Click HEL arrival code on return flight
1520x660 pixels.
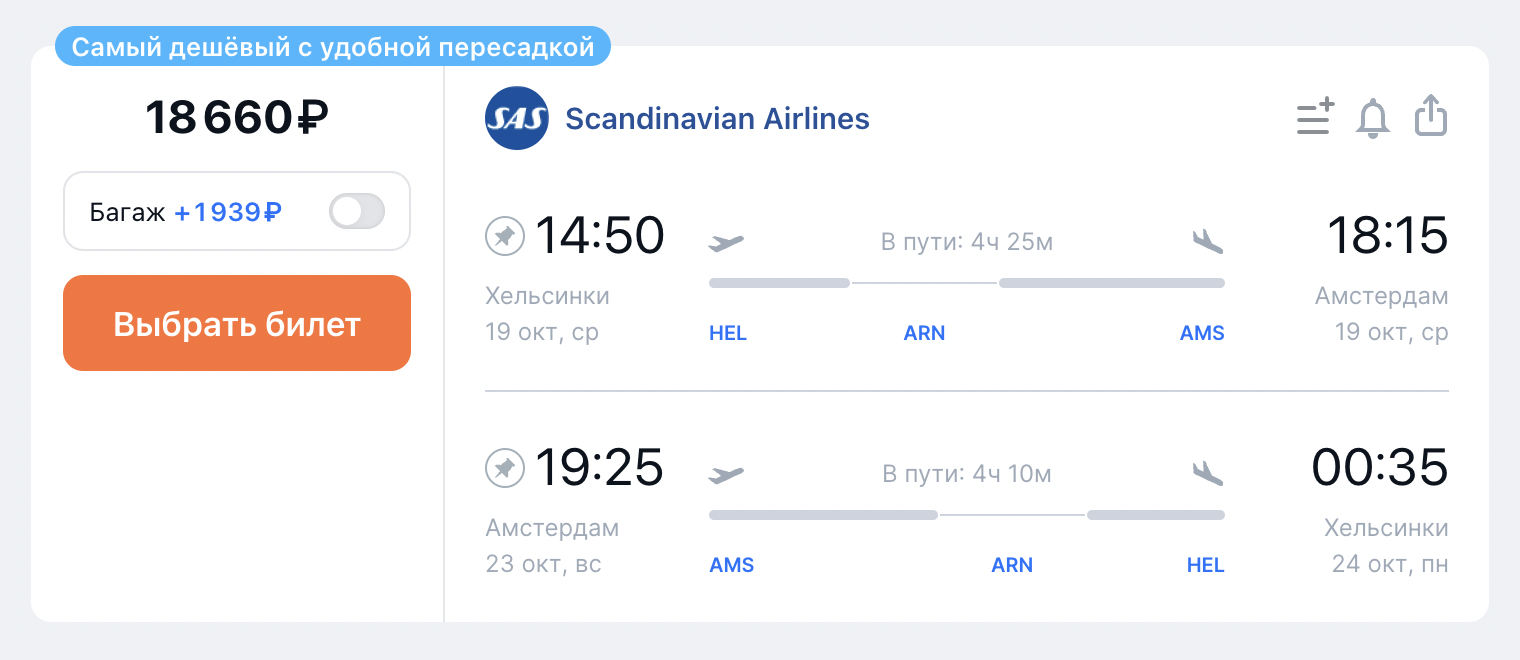pyautogui.click(x=1205, y=565)
